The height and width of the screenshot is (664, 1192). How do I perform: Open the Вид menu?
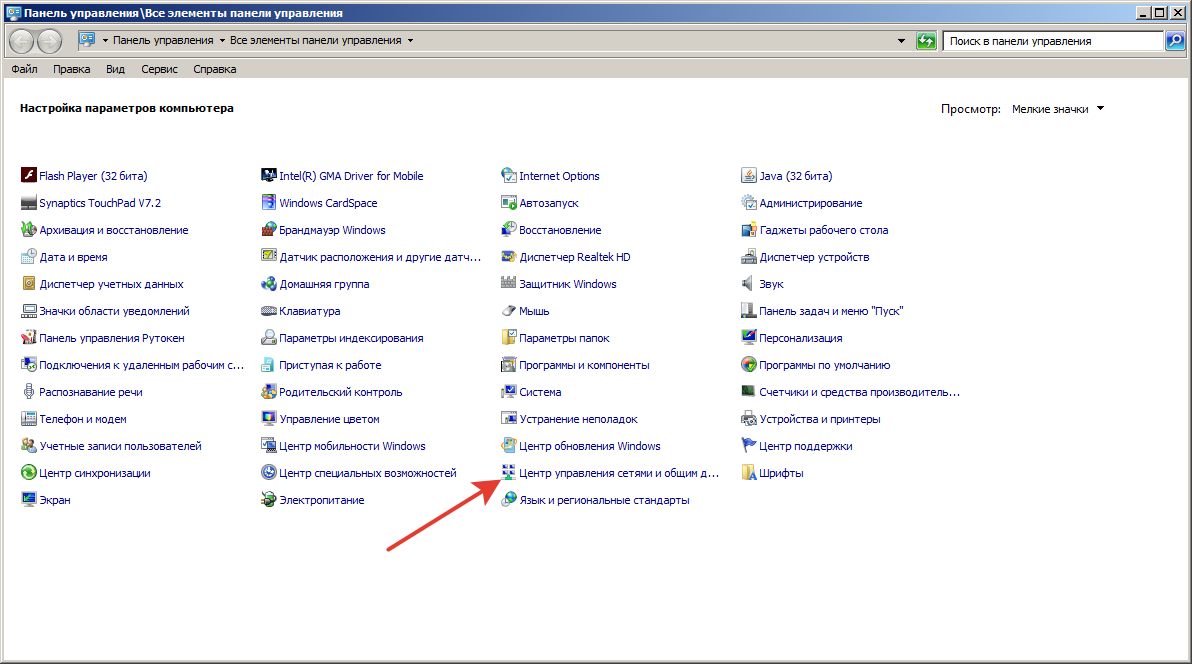pyautogui.click(x=116, y=69)
